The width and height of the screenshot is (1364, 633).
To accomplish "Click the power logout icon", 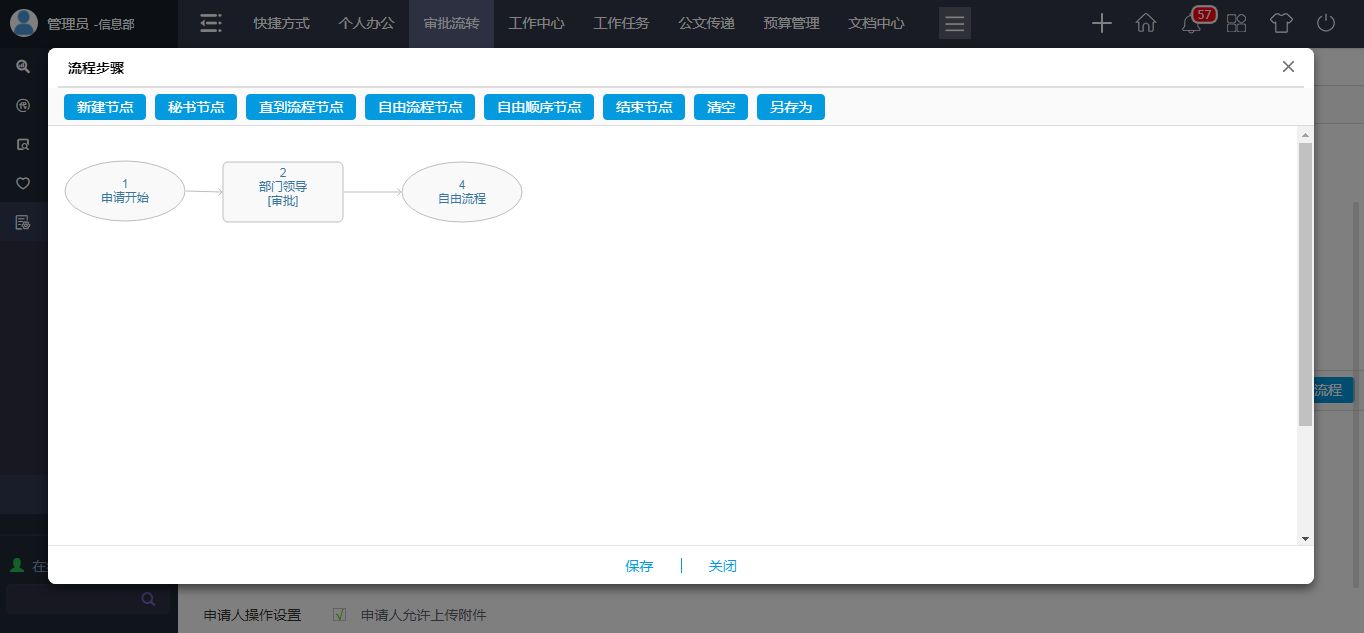I will coord(1326,23).
